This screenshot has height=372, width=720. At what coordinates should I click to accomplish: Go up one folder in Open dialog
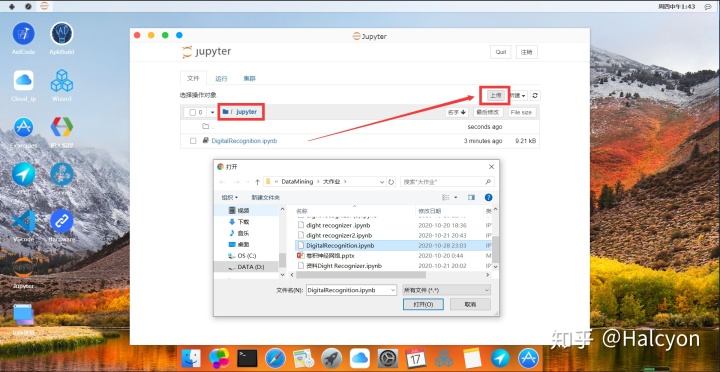(258, 182)
